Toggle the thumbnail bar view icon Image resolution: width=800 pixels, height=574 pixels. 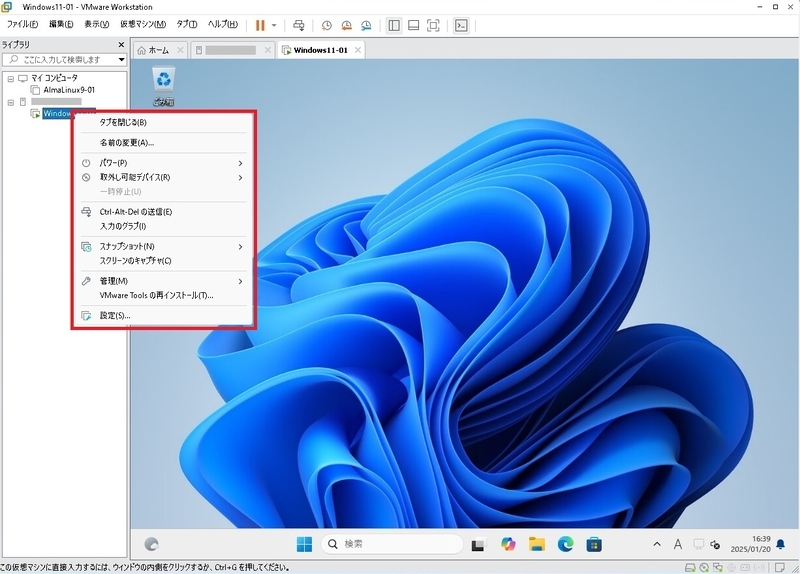[x=414, y=25]
